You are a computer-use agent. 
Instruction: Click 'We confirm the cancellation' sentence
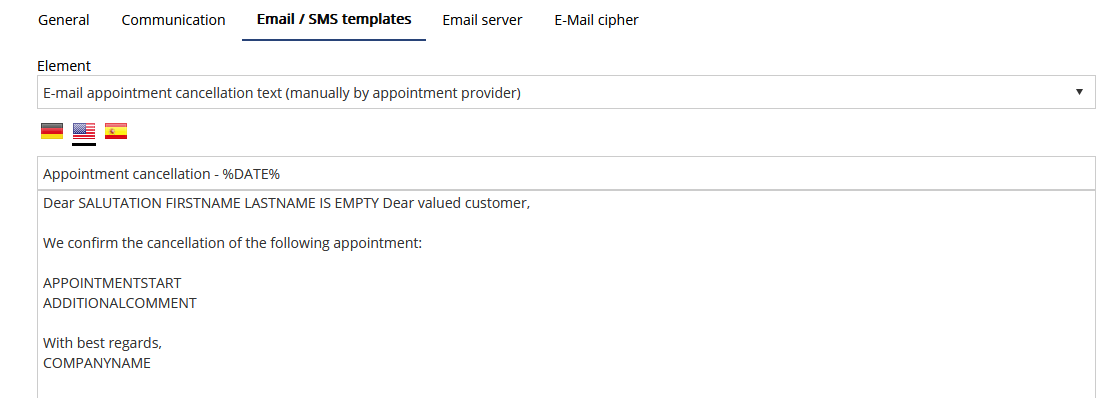[232, 243]
